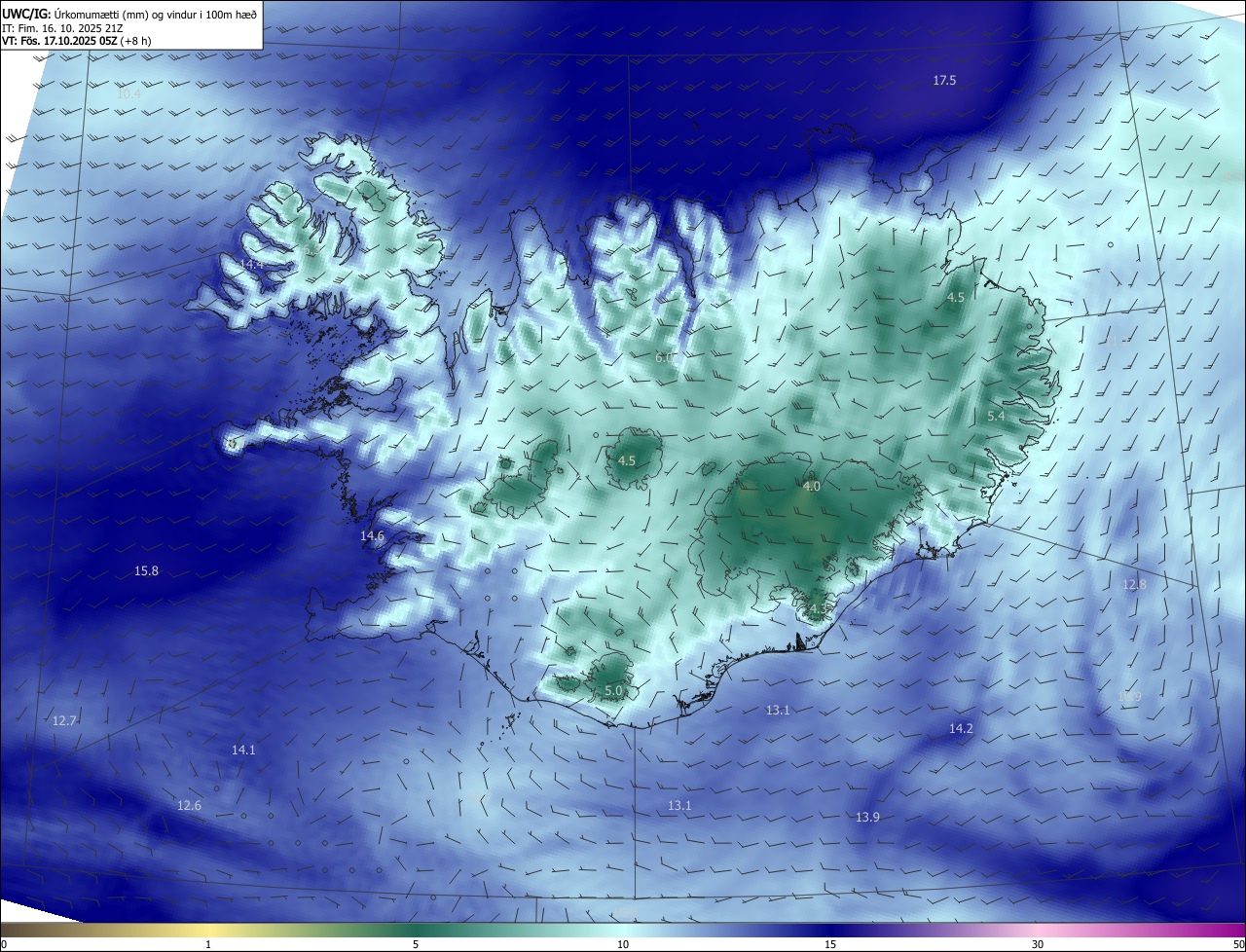Click the 4.0 value label on the glacier
This screenshot has height=952, width=1246.
812,487
